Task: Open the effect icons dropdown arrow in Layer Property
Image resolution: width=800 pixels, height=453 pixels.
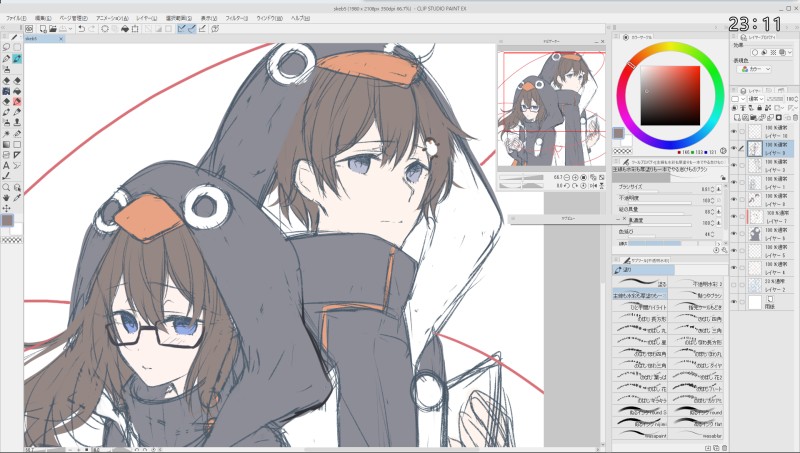Action: point(789,53)
